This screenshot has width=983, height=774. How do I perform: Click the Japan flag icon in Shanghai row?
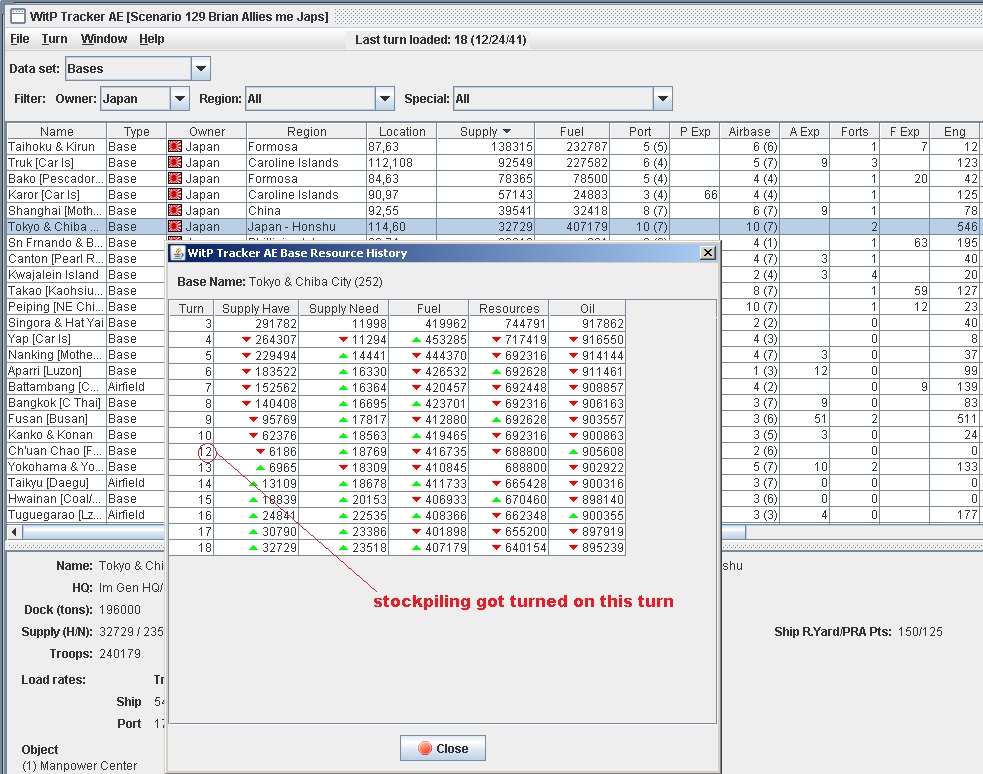(175, 211)
